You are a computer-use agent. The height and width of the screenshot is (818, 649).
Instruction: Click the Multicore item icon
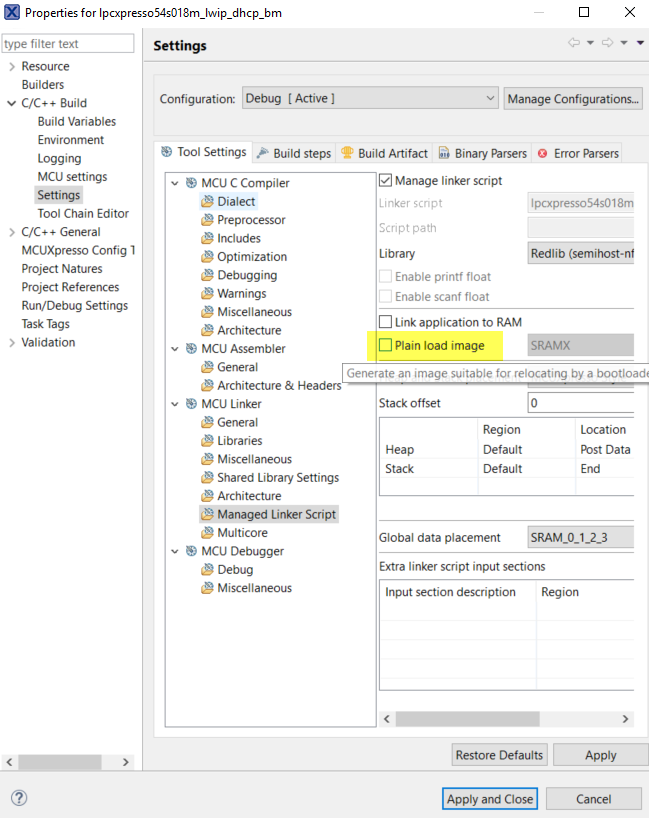point(207,533)
